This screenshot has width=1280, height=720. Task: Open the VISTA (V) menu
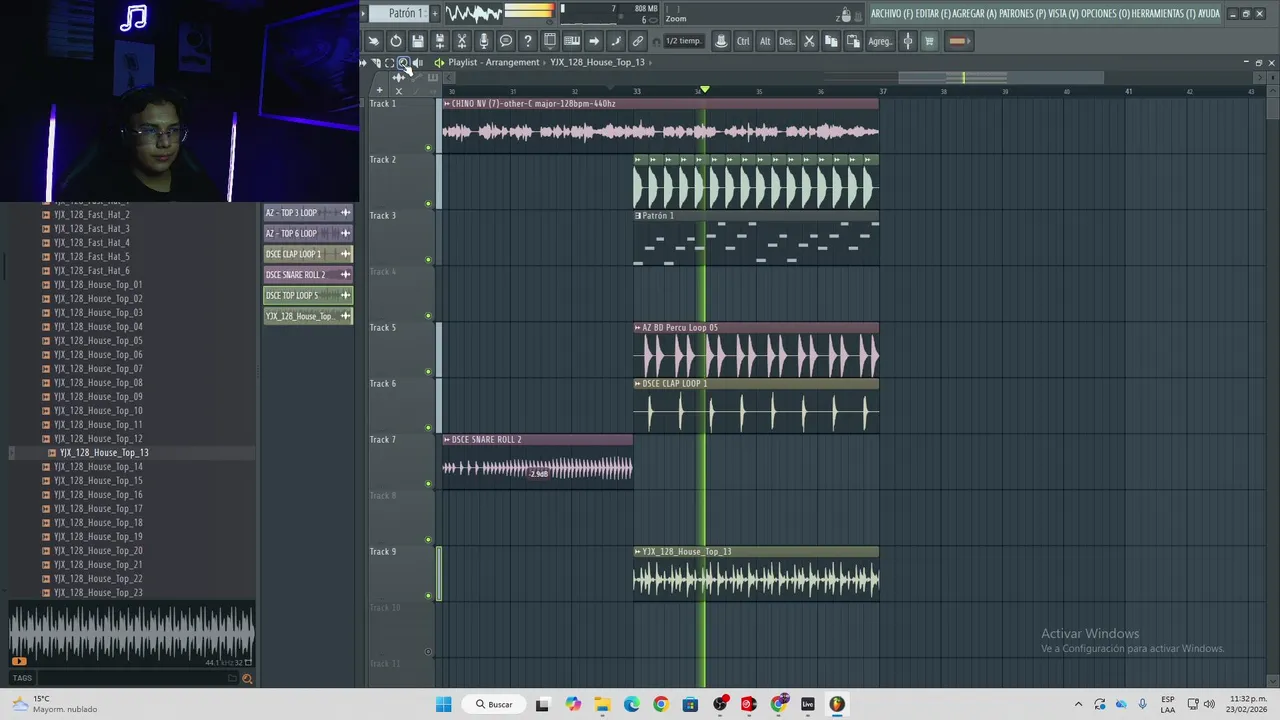pos(1064,14)
